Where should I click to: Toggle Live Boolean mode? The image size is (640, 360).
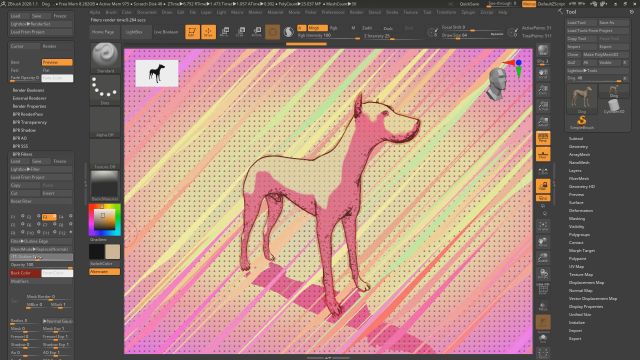(166, 32)
